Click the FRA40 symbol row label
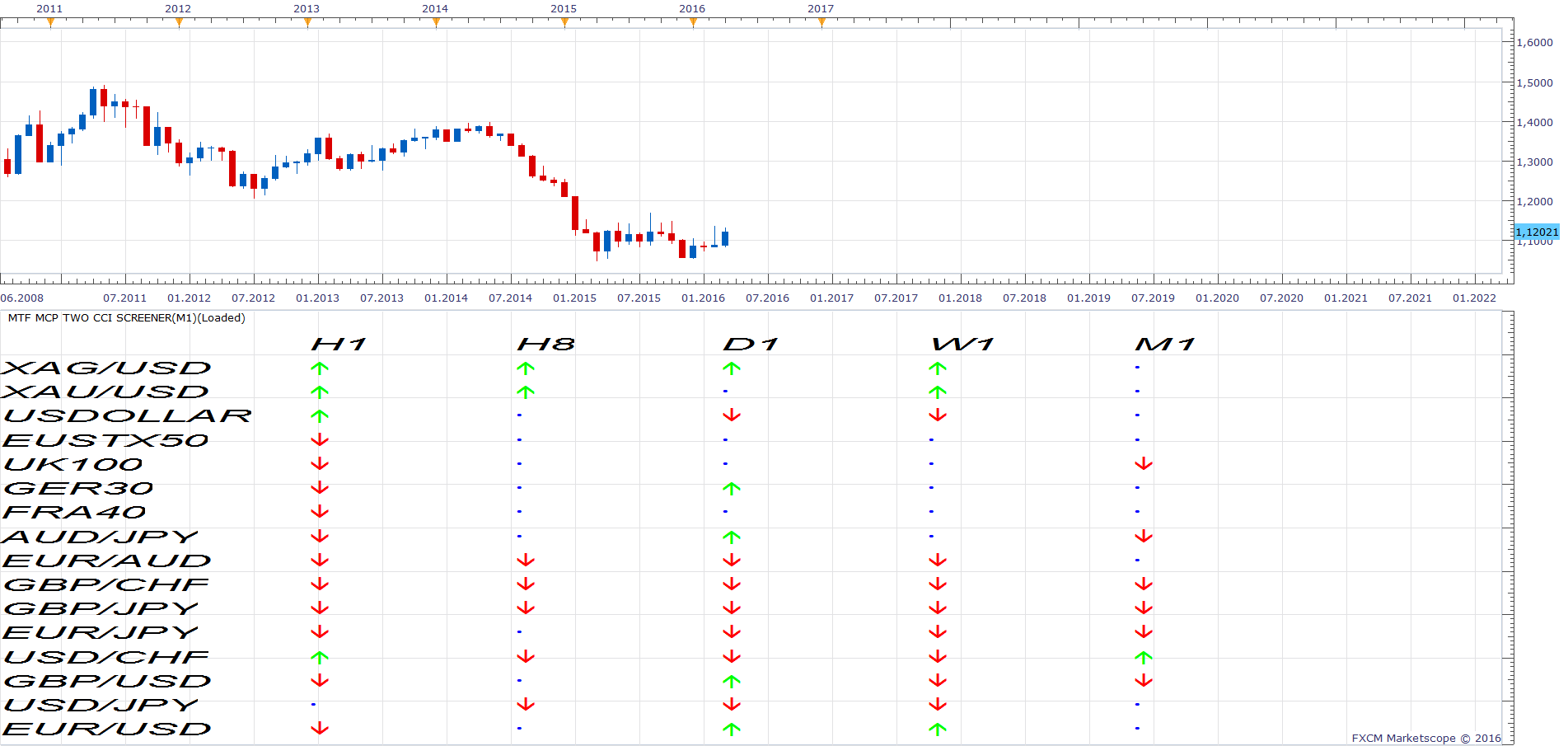The image size is (1568, 746). click(x=74, y=513)
